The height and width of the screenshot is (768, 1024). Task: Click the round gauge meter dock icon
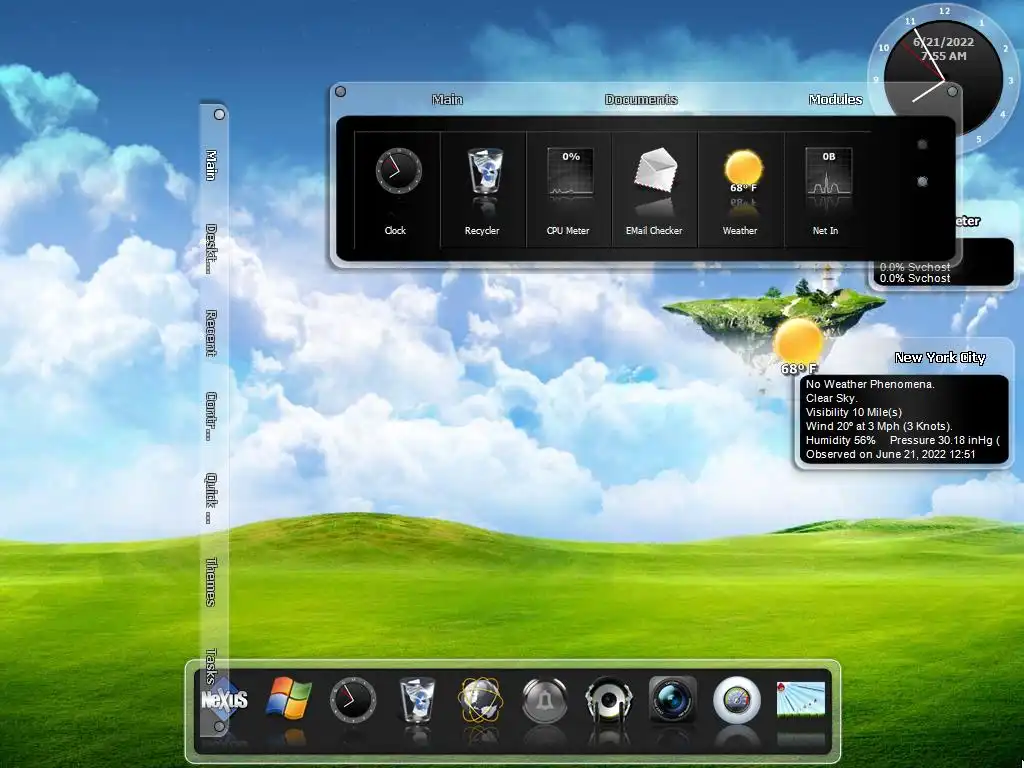(x=737, y=700)
